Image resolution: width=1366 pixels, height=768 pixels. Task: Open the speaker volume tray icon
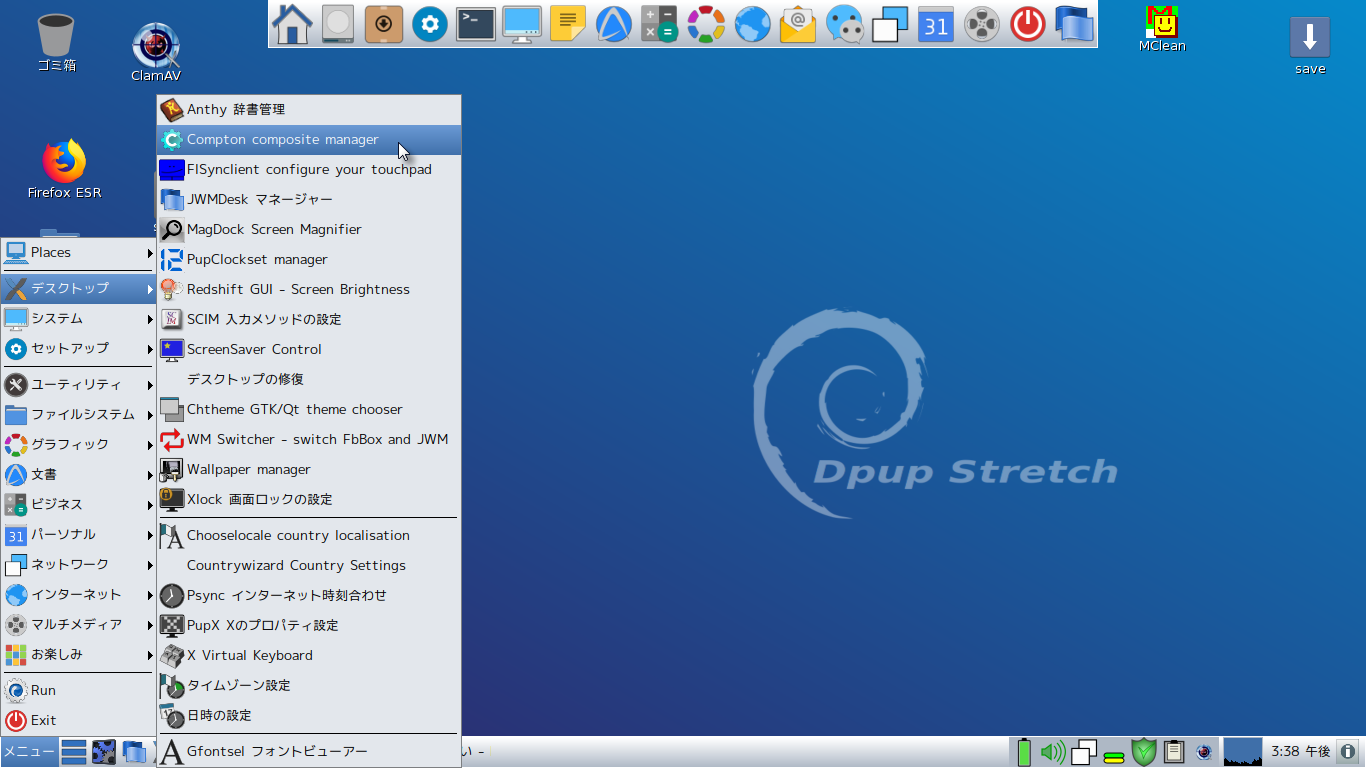(x=1053, y=752)
